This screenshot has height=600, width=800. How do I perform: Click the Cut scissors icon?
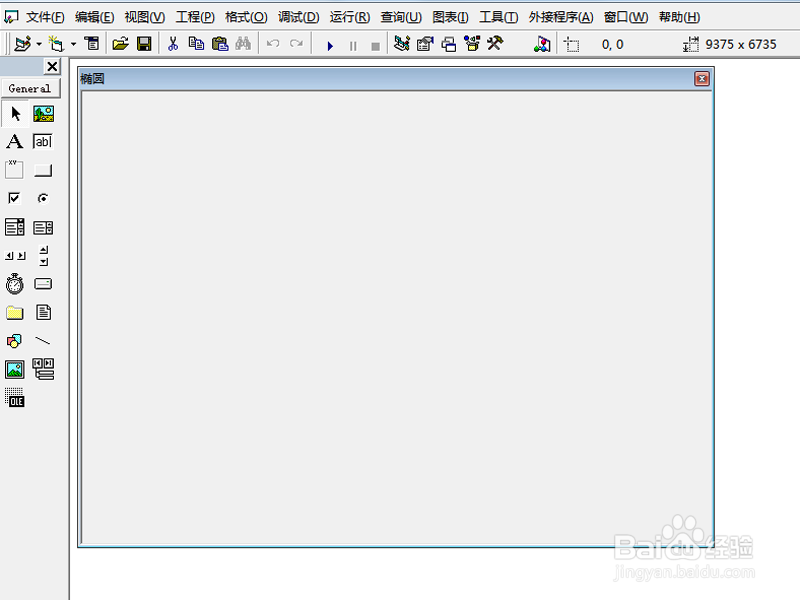pos(173,44)
